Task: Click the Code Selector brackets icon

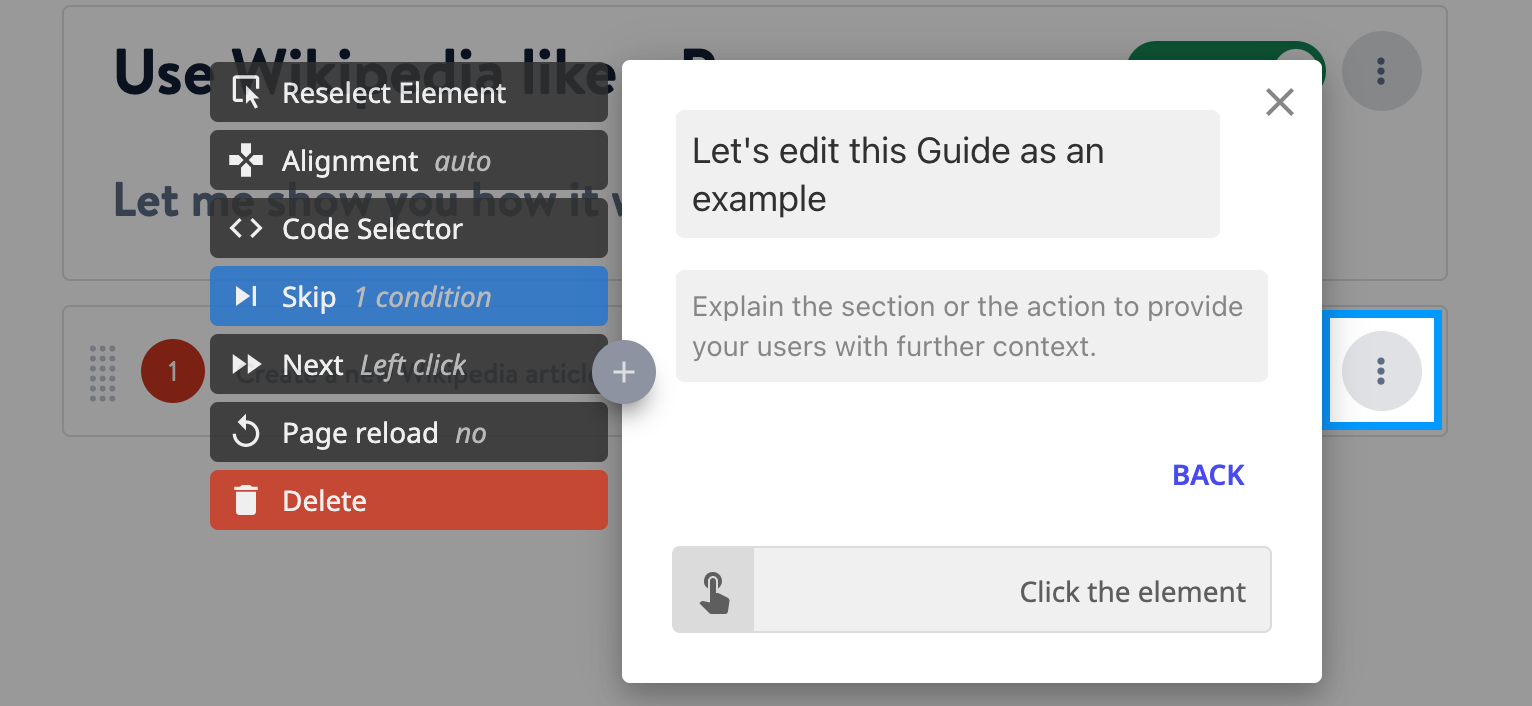Action: coord(245,229)
